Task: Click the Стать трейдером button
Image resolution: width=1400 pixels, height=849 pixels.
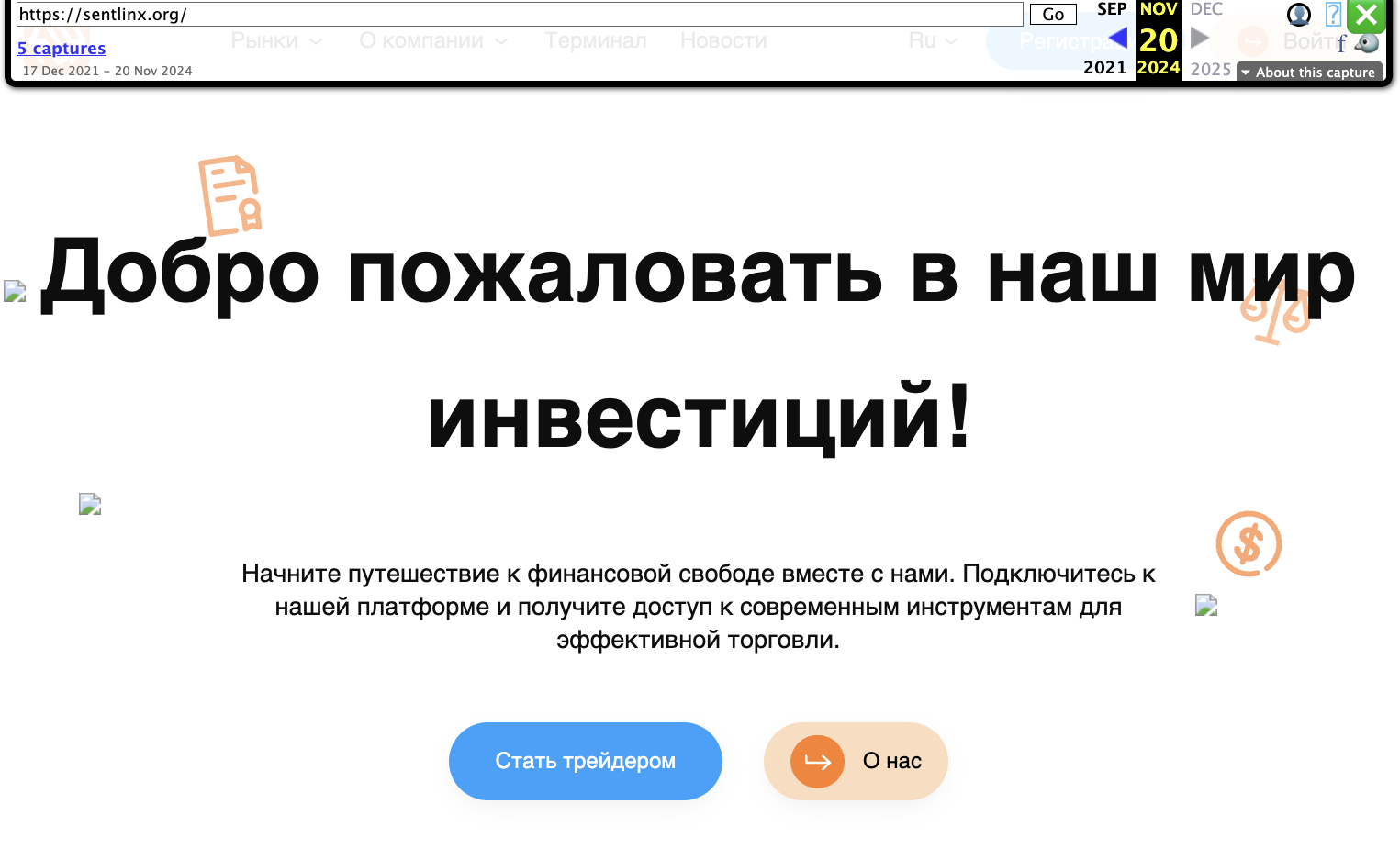Action: tap(586, 761)
